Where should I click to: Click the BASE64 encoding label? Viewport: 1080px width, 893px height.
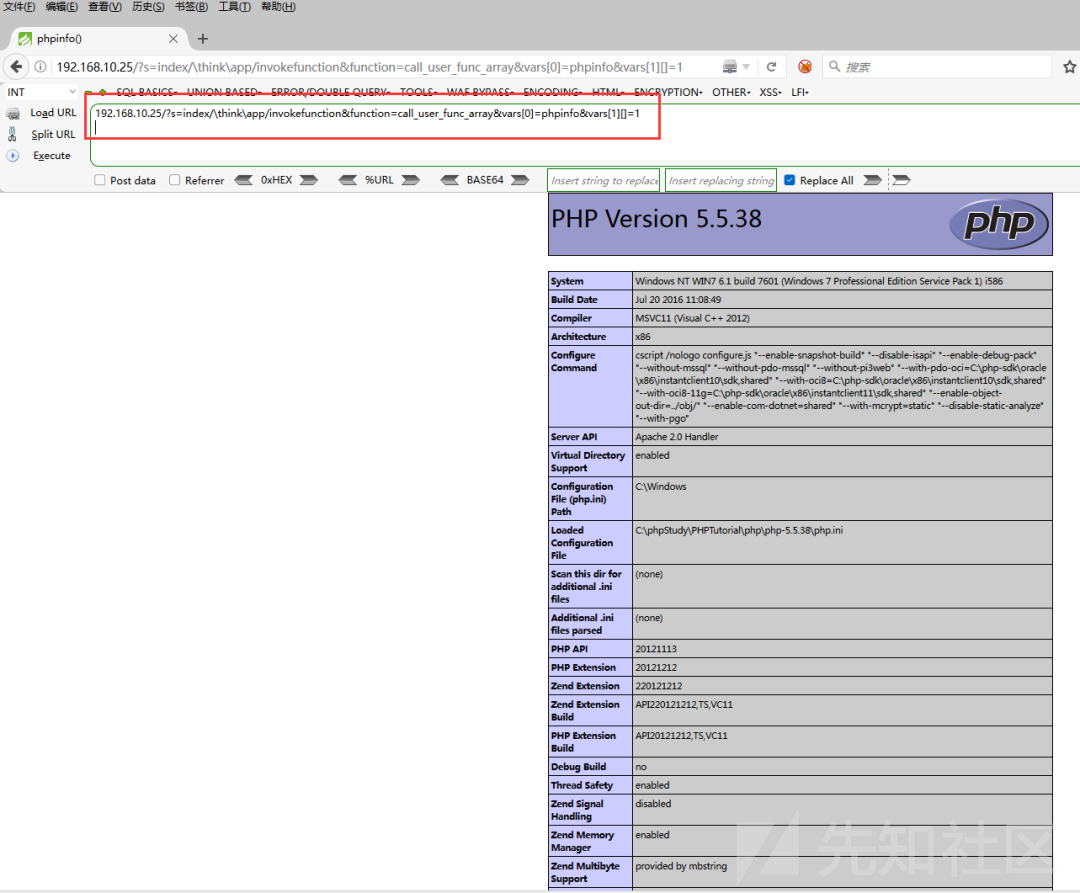[485, 180]
